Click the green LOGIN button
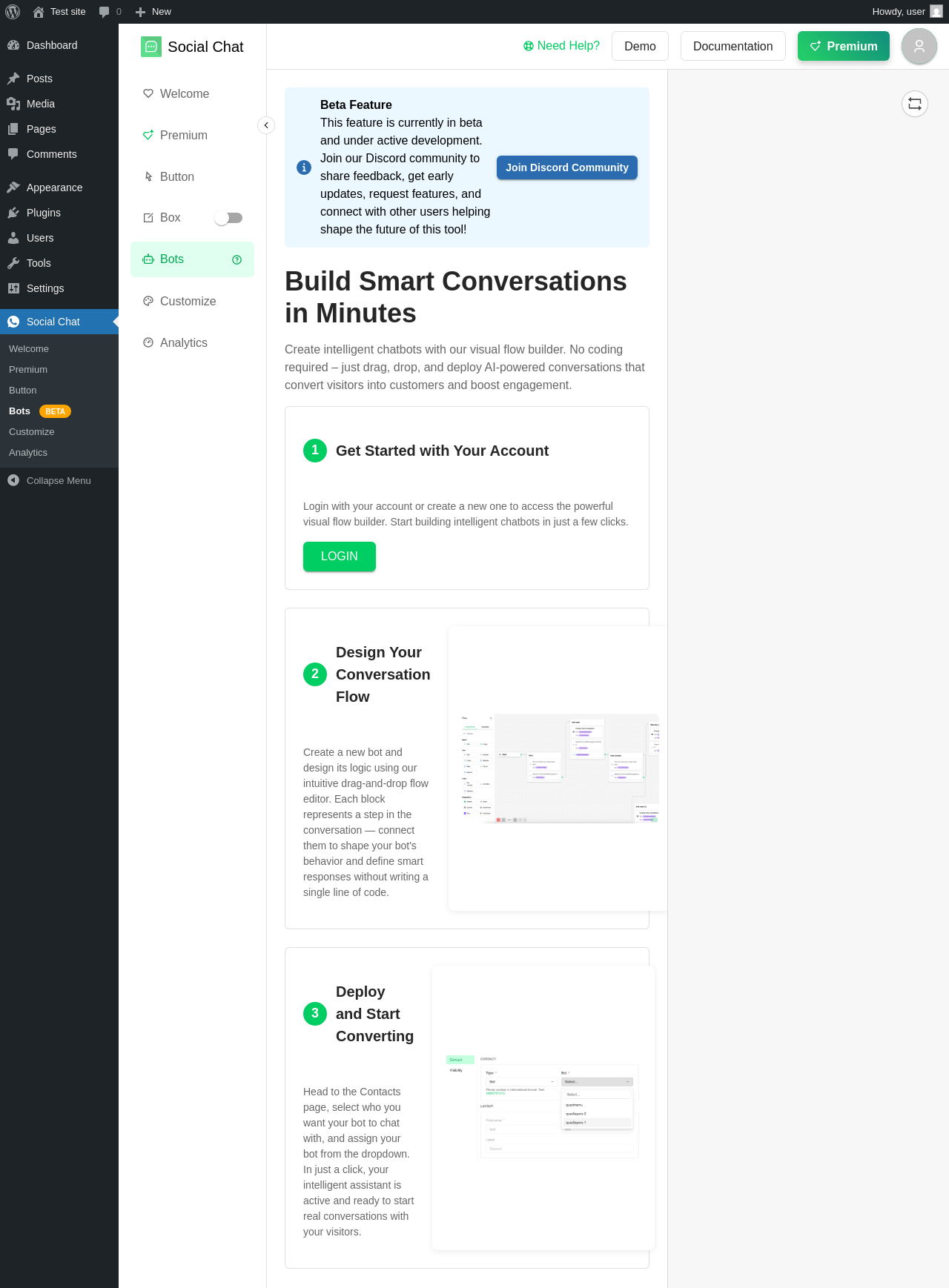This screenshot has height=1288, width=949. pyautogui.click(x=340, y=557)
